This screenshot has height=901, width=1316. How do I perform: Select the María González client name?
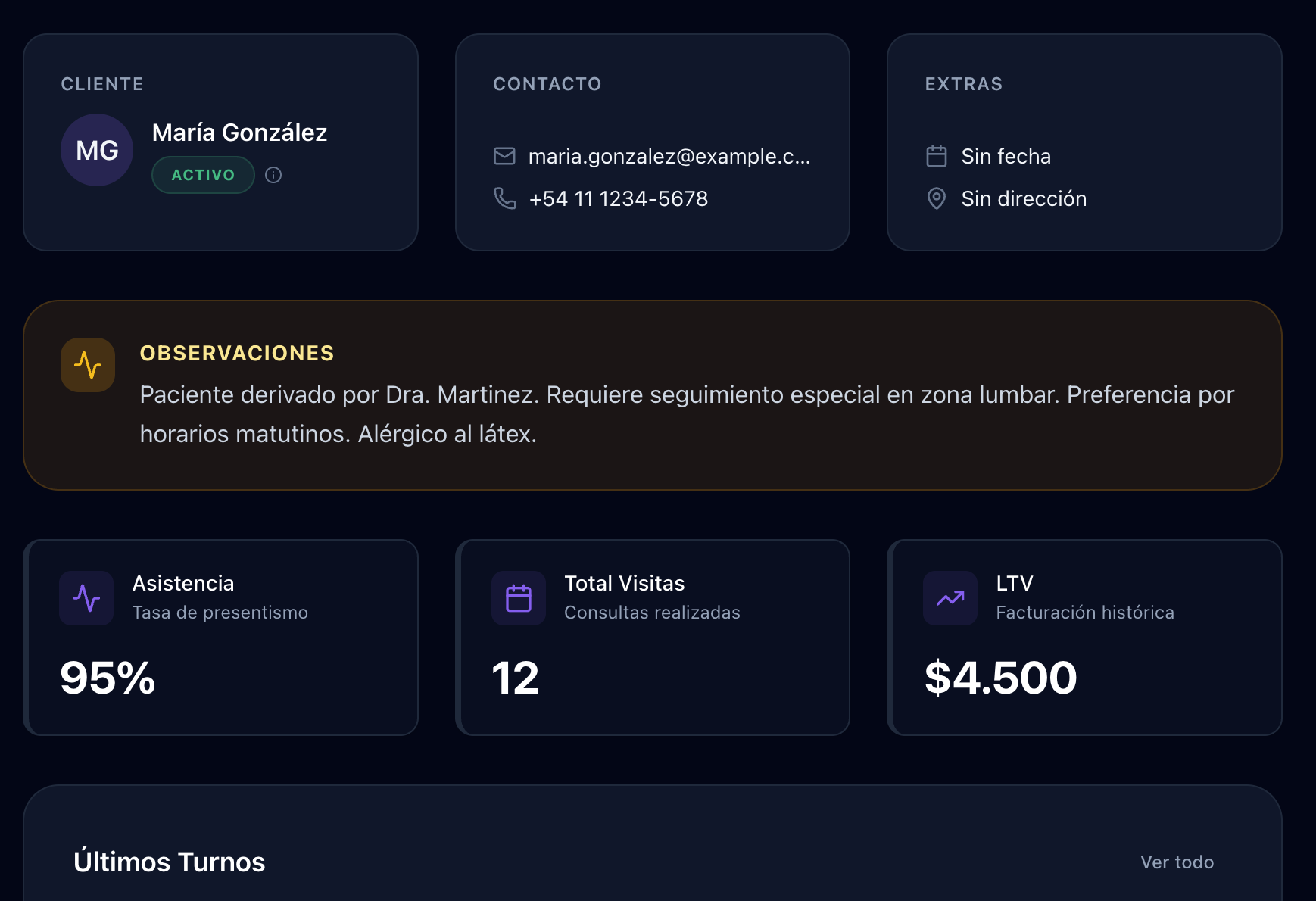tap(239, 132)
